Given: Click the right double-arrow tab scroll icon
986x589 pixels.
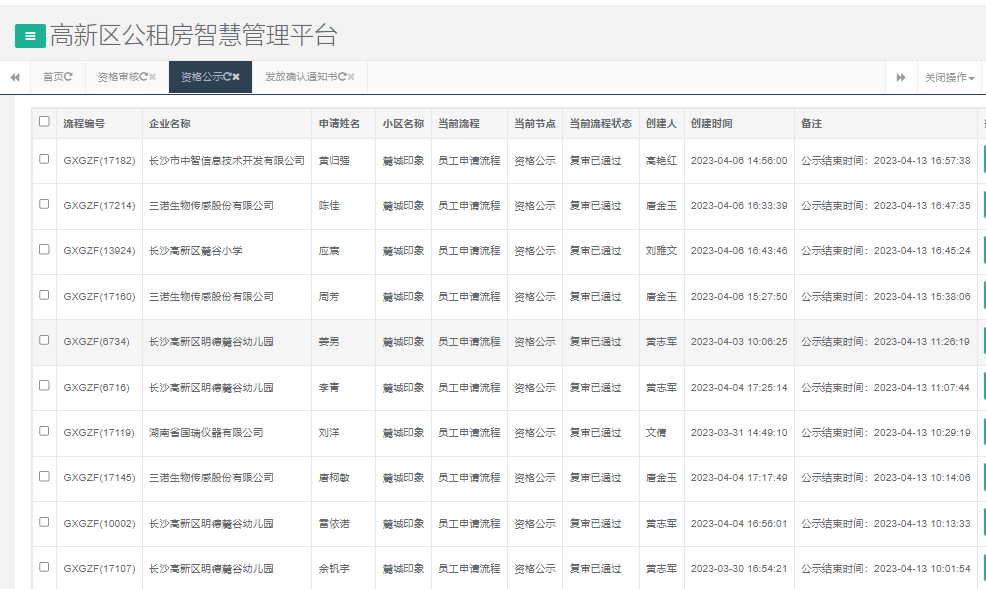Looking at the screenshot, I should [x=902, y=76].
